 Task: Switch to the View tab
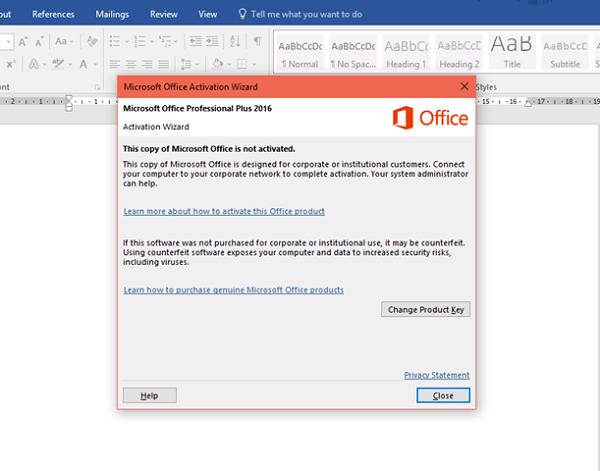(208, 14)
